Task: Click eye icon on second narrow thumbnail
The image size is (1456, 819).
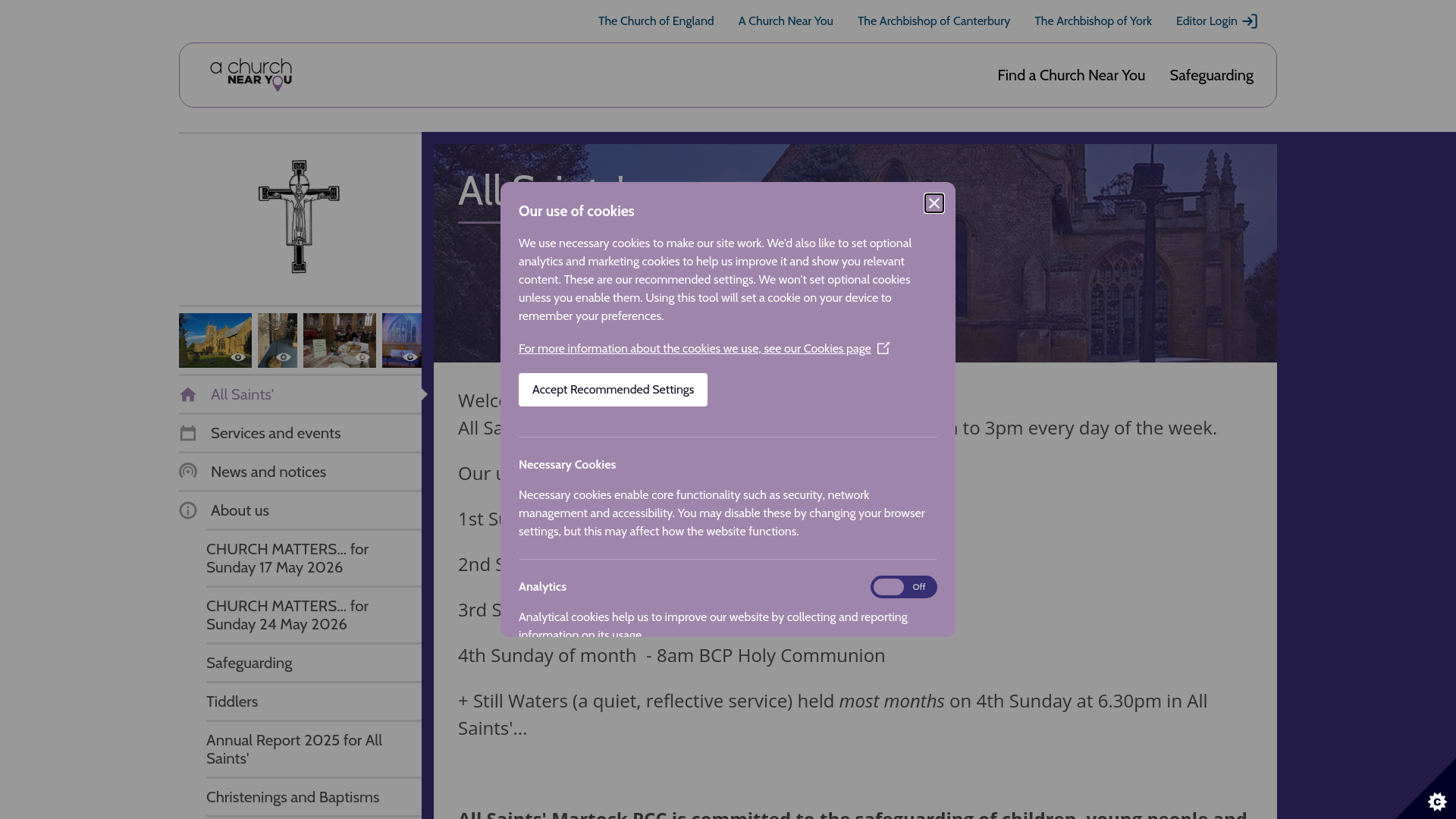Action: (284, 357)
